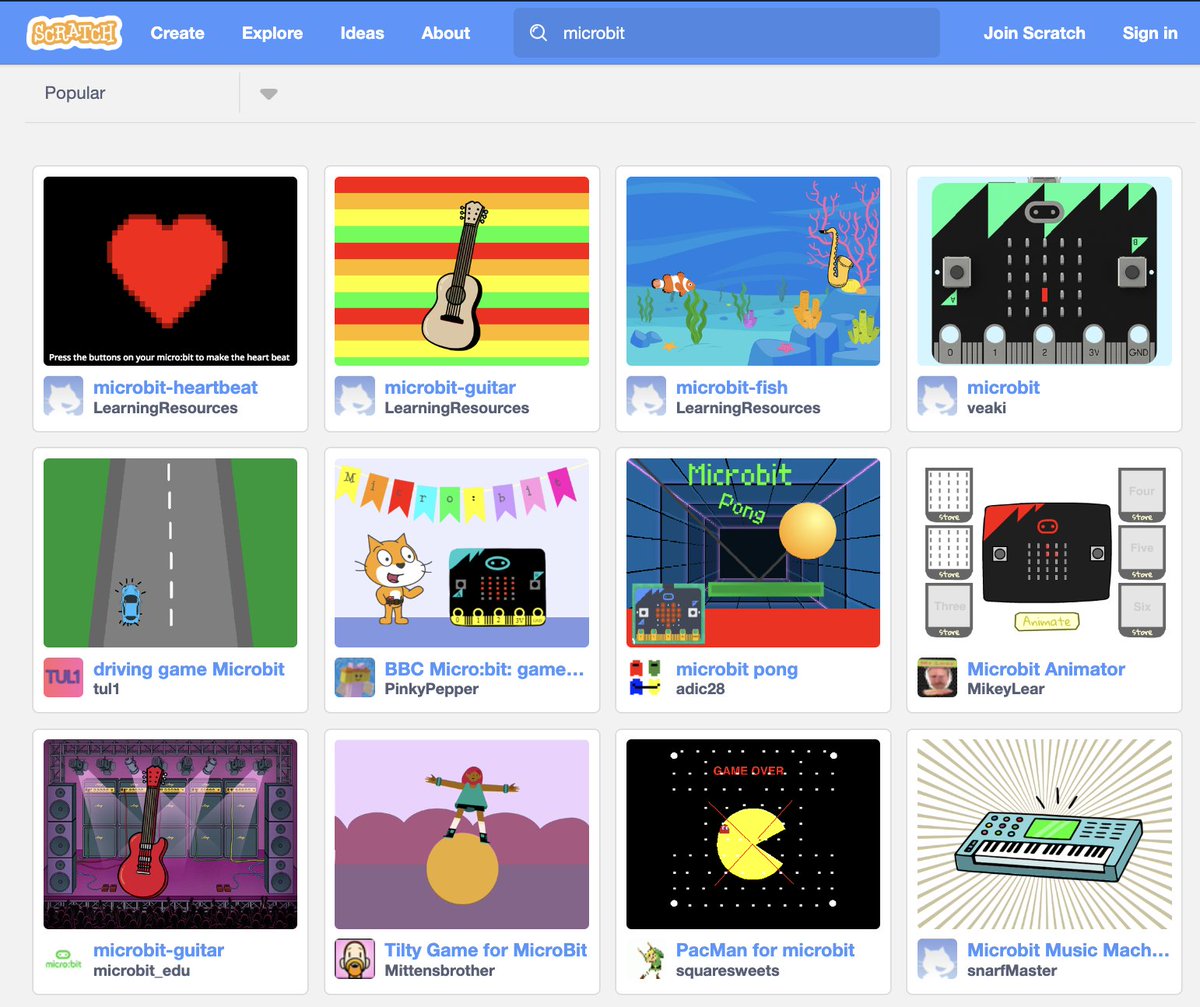1200x1007 pixels.
Task: Click Sign in
Action: point(1150,33)
